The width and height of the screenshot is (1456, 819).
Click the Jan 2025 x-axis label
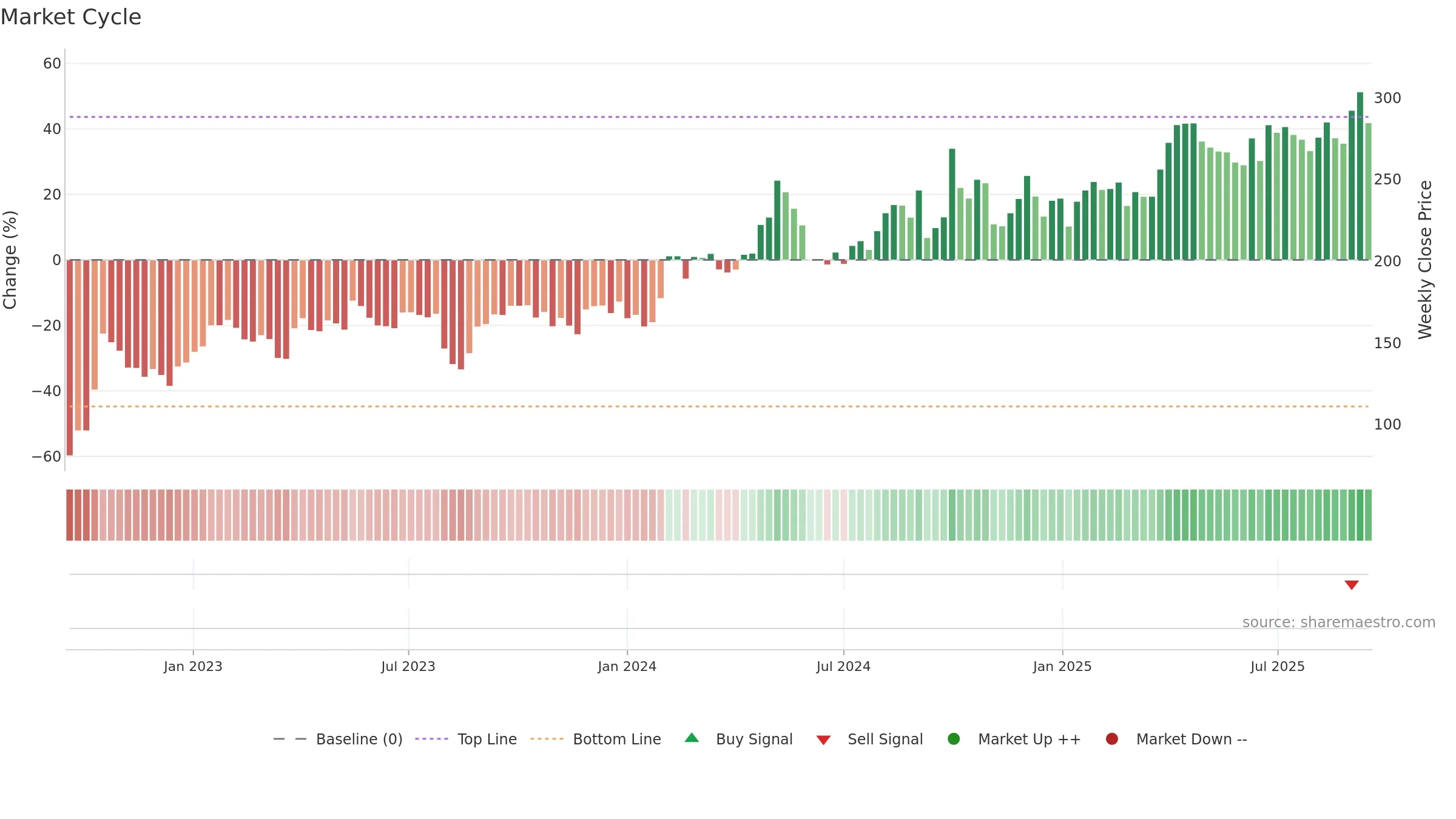point(1062,666)
